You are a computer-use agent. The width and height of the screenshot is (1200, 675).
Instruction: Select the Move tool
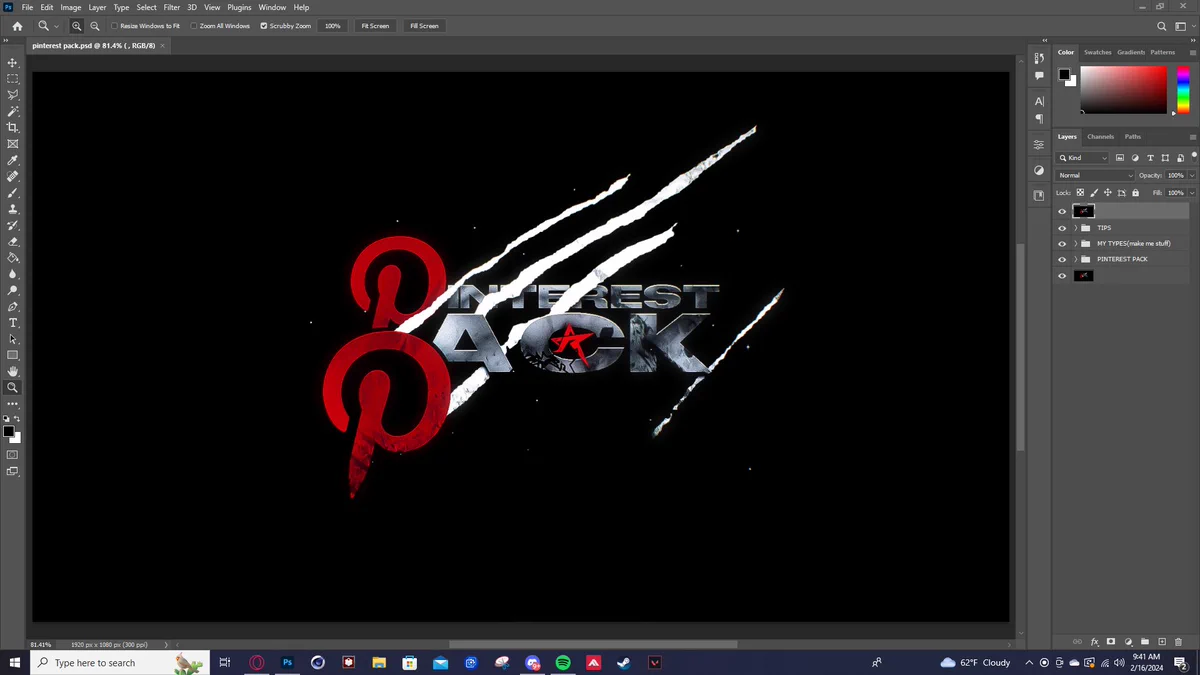point(13,63)
